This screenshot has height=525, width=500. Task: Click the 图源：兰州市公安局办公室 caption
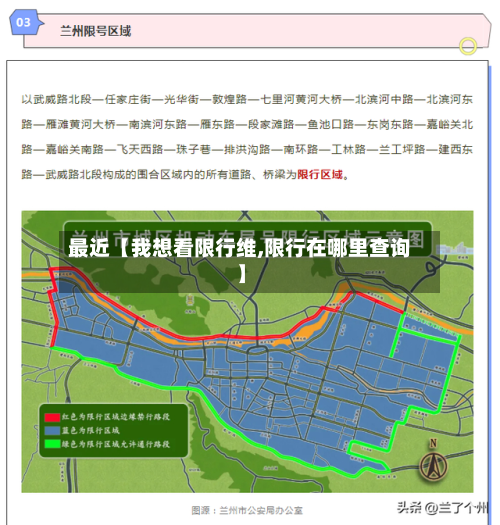pyautogui.click(x=247, y=510)
